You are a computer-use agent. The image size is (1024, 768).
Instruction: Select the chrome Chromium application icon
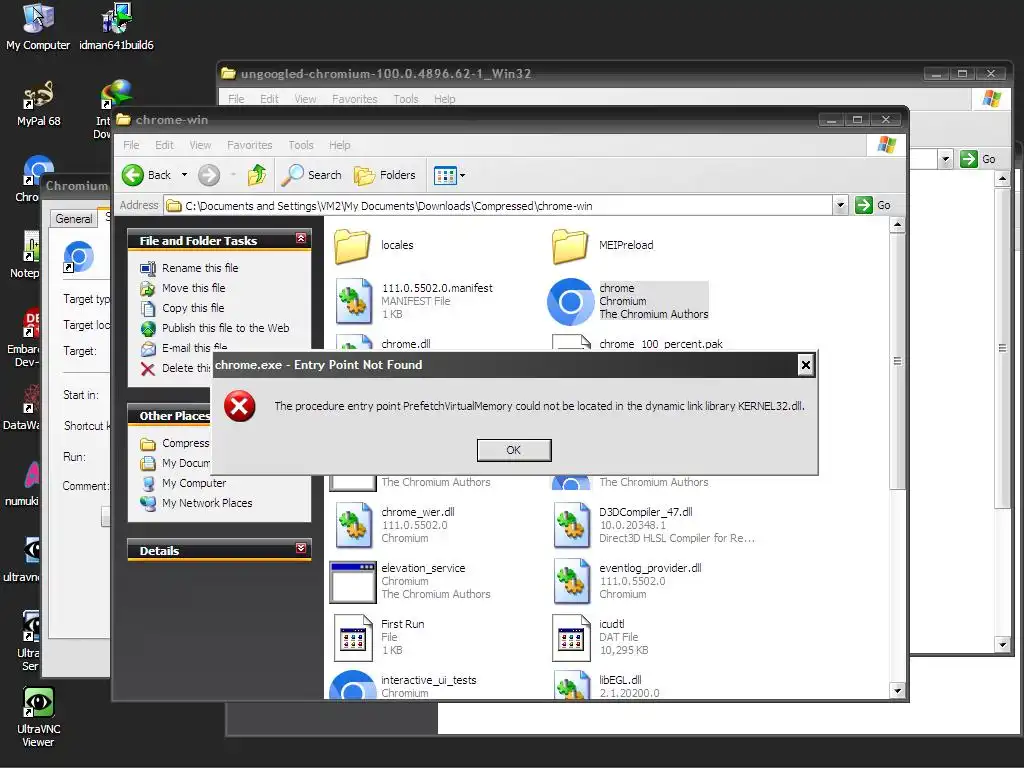571,302
